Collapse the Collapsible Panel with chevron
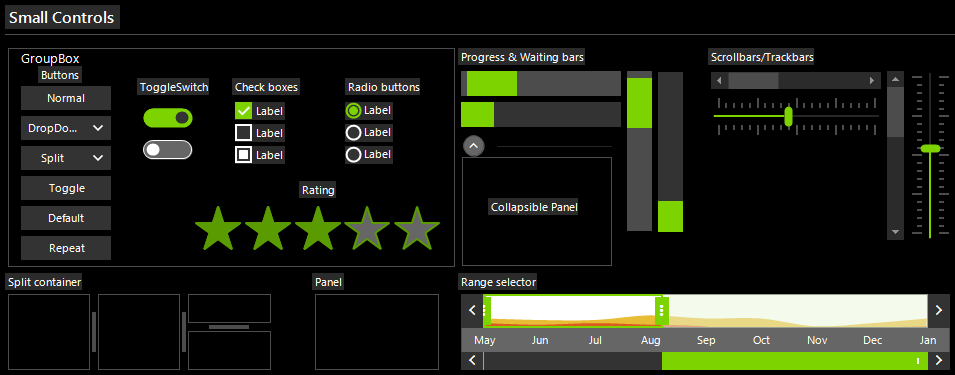 click(x=474, y=146)
